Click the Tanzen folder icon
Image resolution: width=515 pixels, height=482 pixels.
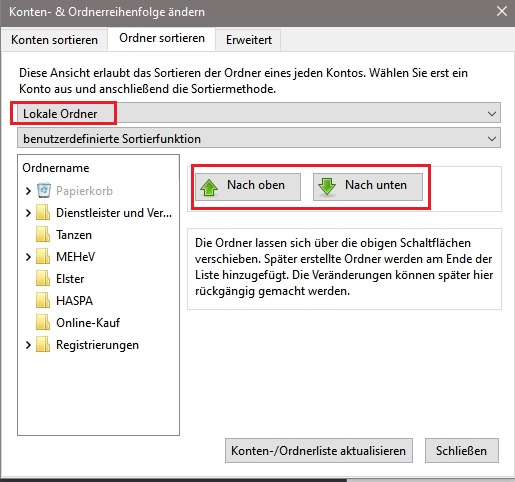pos(43,234)
